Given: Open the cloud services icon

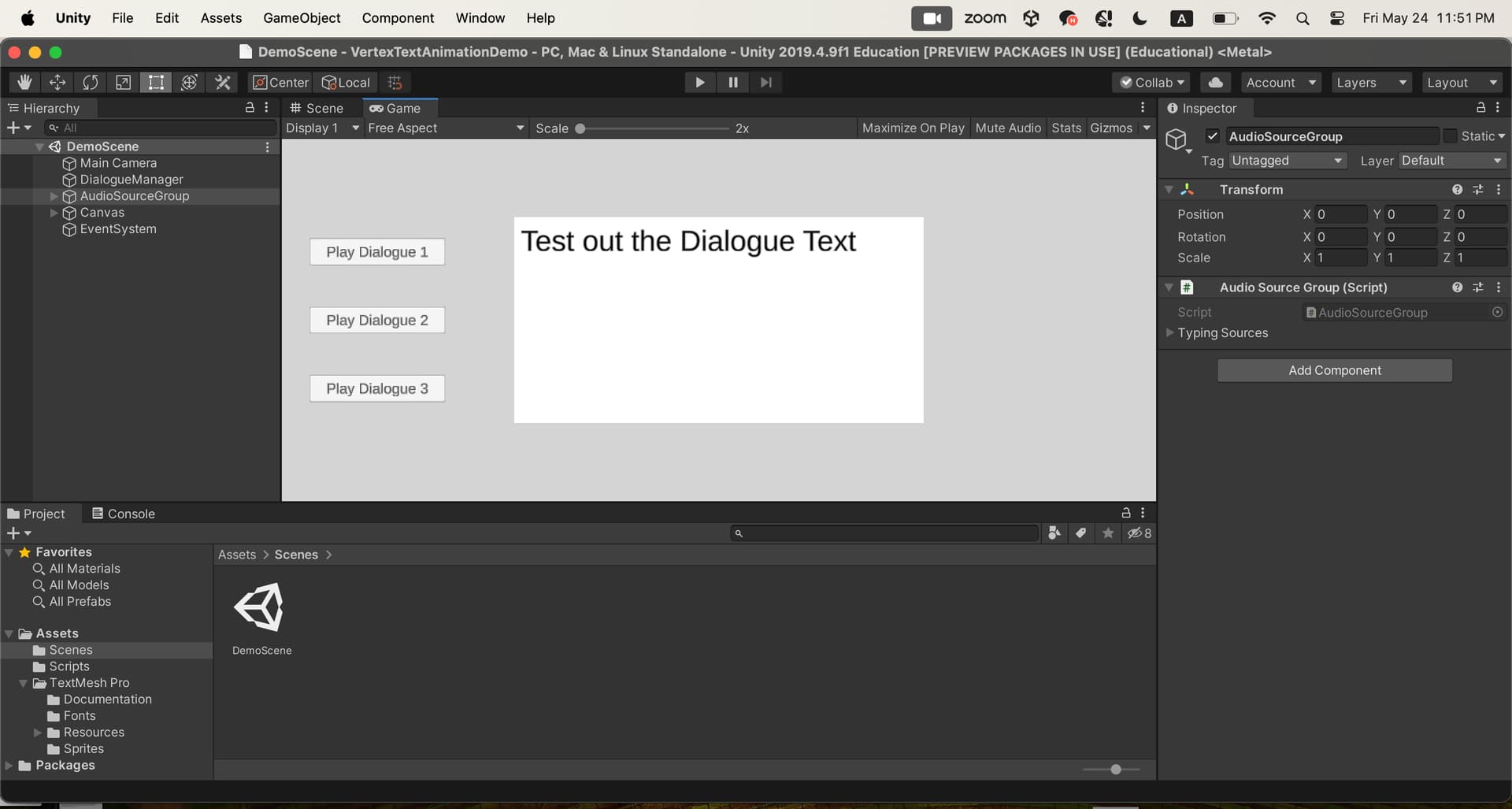Looking at the screenshot, I should click(x=1215, y=82).
